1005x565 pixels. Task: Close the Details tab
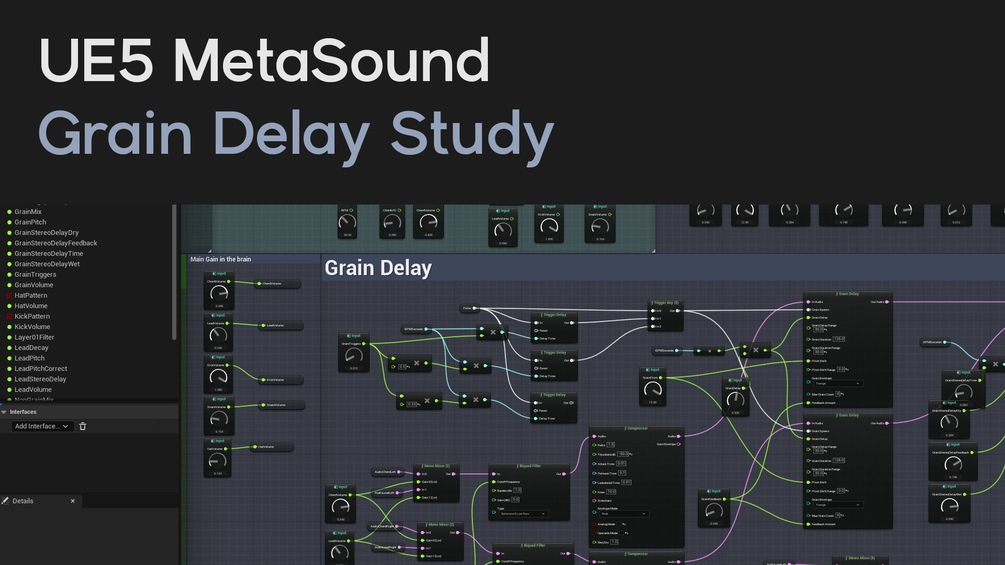pyautogui.click(x=72, y=501)
